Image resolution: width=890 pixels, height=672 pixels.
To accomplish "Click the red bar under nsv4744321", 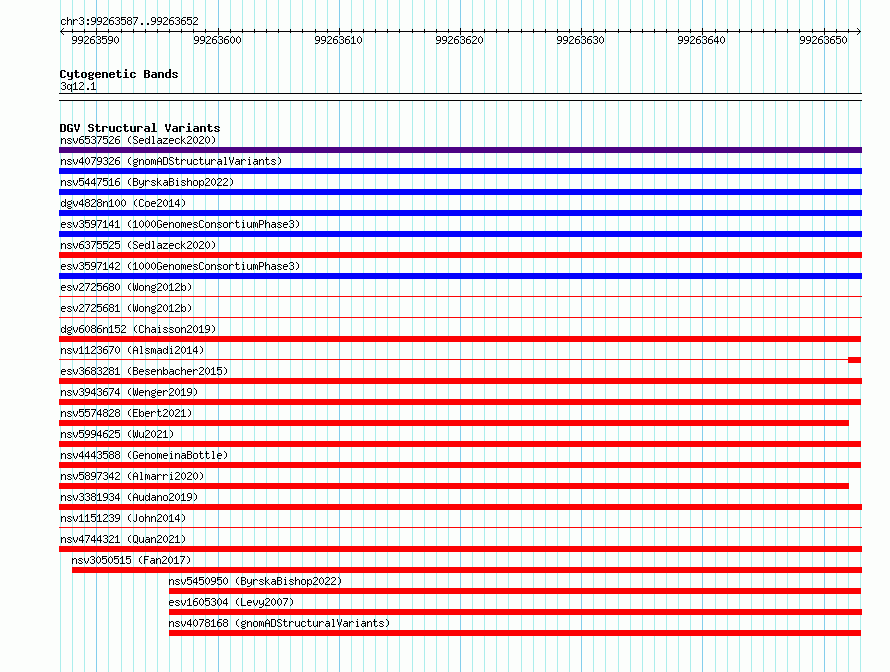I will click(460, 549).
